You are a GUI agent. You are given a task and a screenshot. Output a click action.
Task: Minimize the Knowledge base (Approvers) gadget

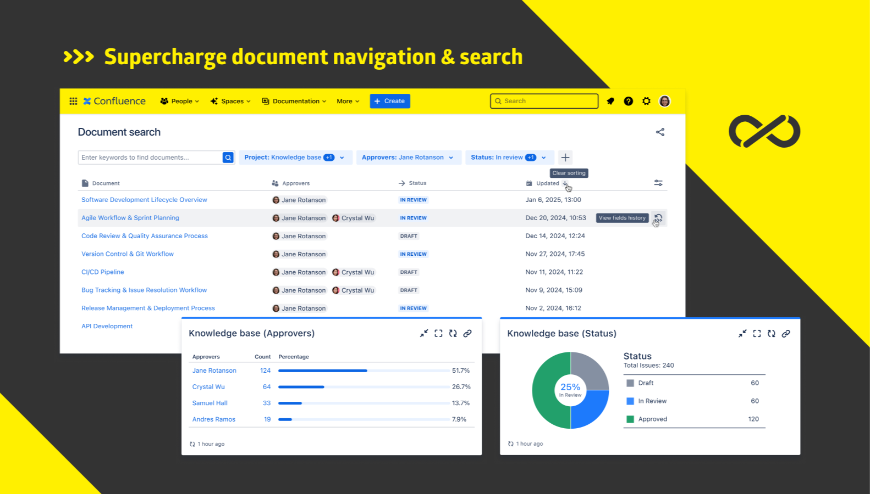tap(424, 333)
